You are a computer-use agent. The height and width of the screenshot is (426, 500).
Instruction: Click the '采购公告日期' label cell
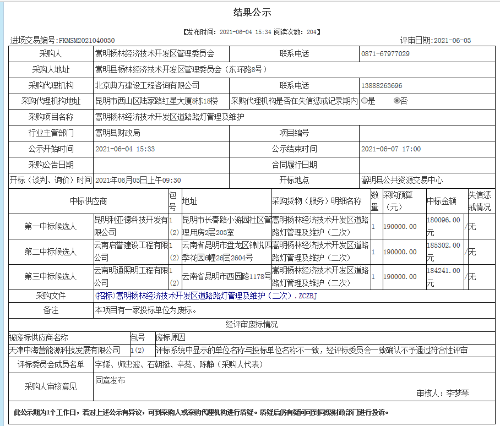coord(51,165)
